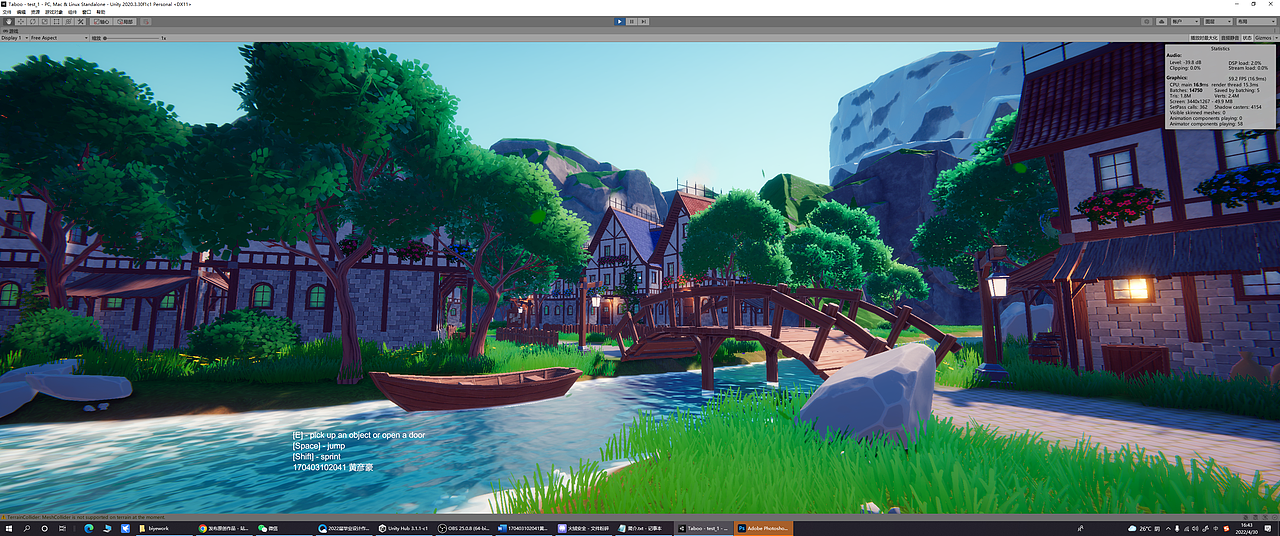Open the taskbar clock showing 16:43

coord(1246,528)
